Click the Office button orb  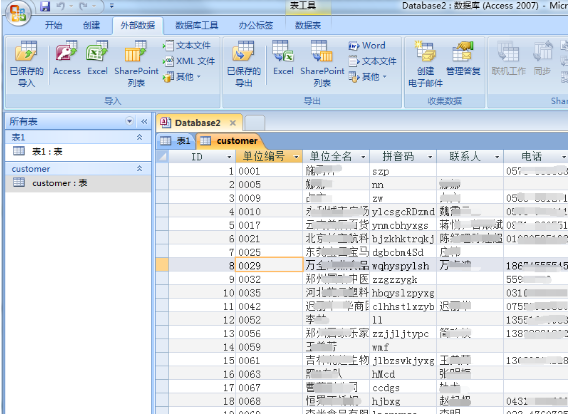click(17, 14)
